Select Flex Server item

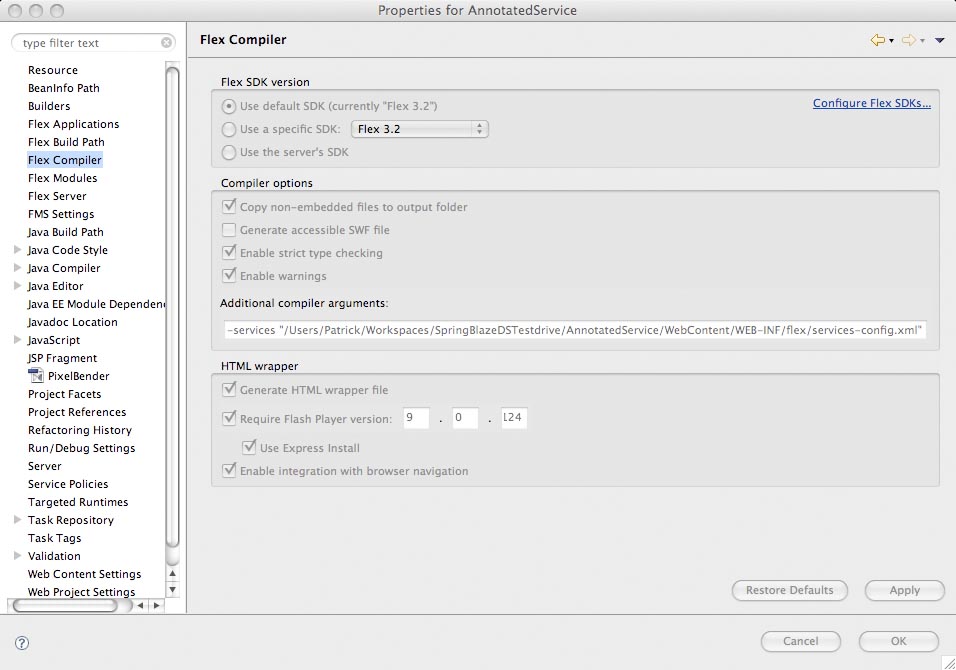pyautogui.click(x=57, y=196)
